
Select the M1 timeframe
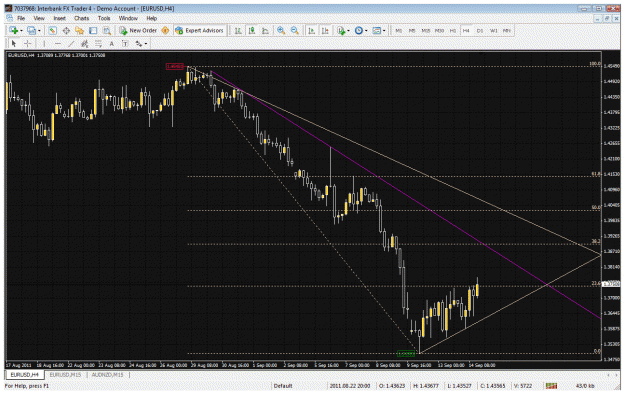pos(398,30)
